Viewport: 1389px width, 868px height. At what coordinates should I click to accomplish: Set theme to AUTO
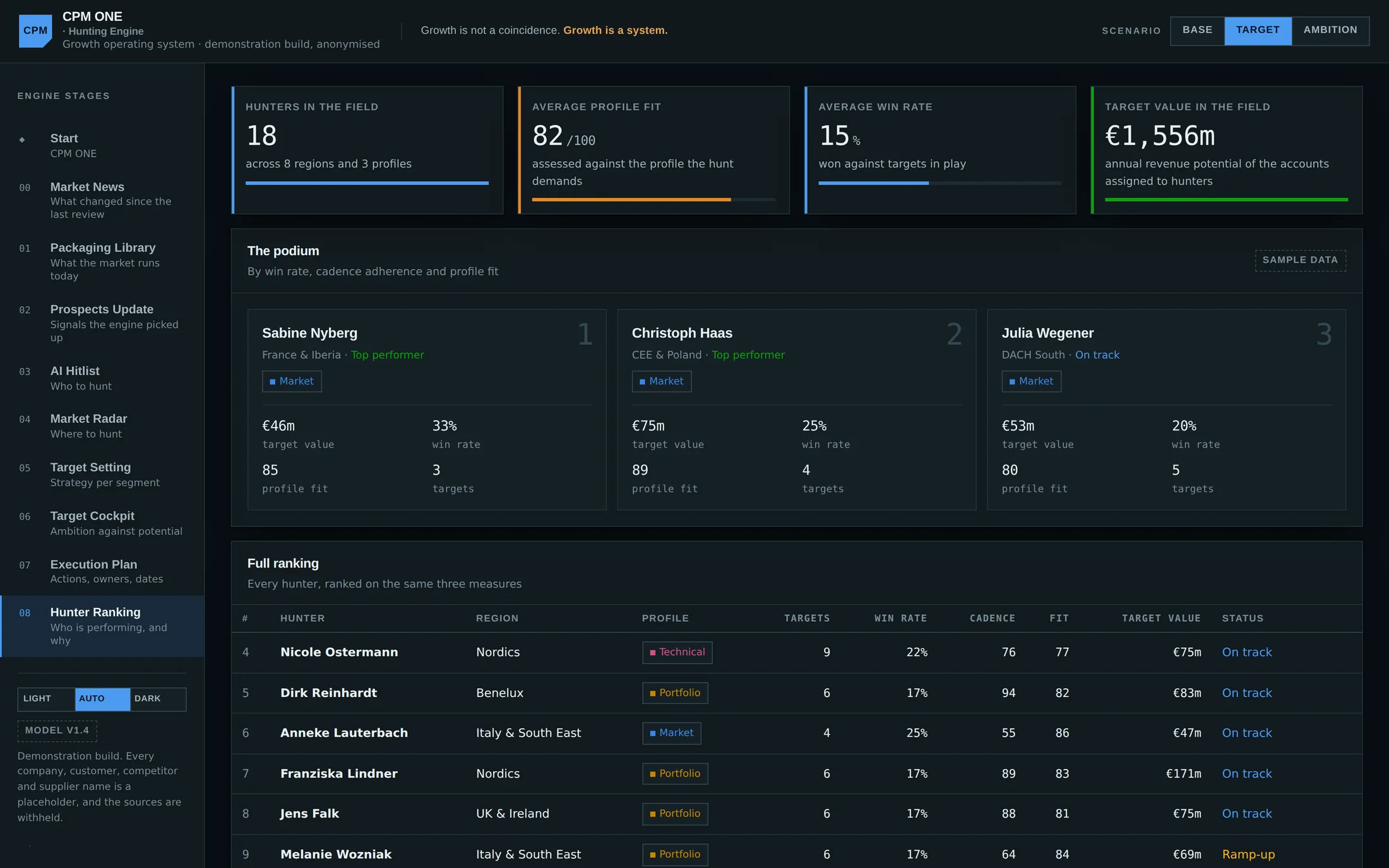click(102, 699)
